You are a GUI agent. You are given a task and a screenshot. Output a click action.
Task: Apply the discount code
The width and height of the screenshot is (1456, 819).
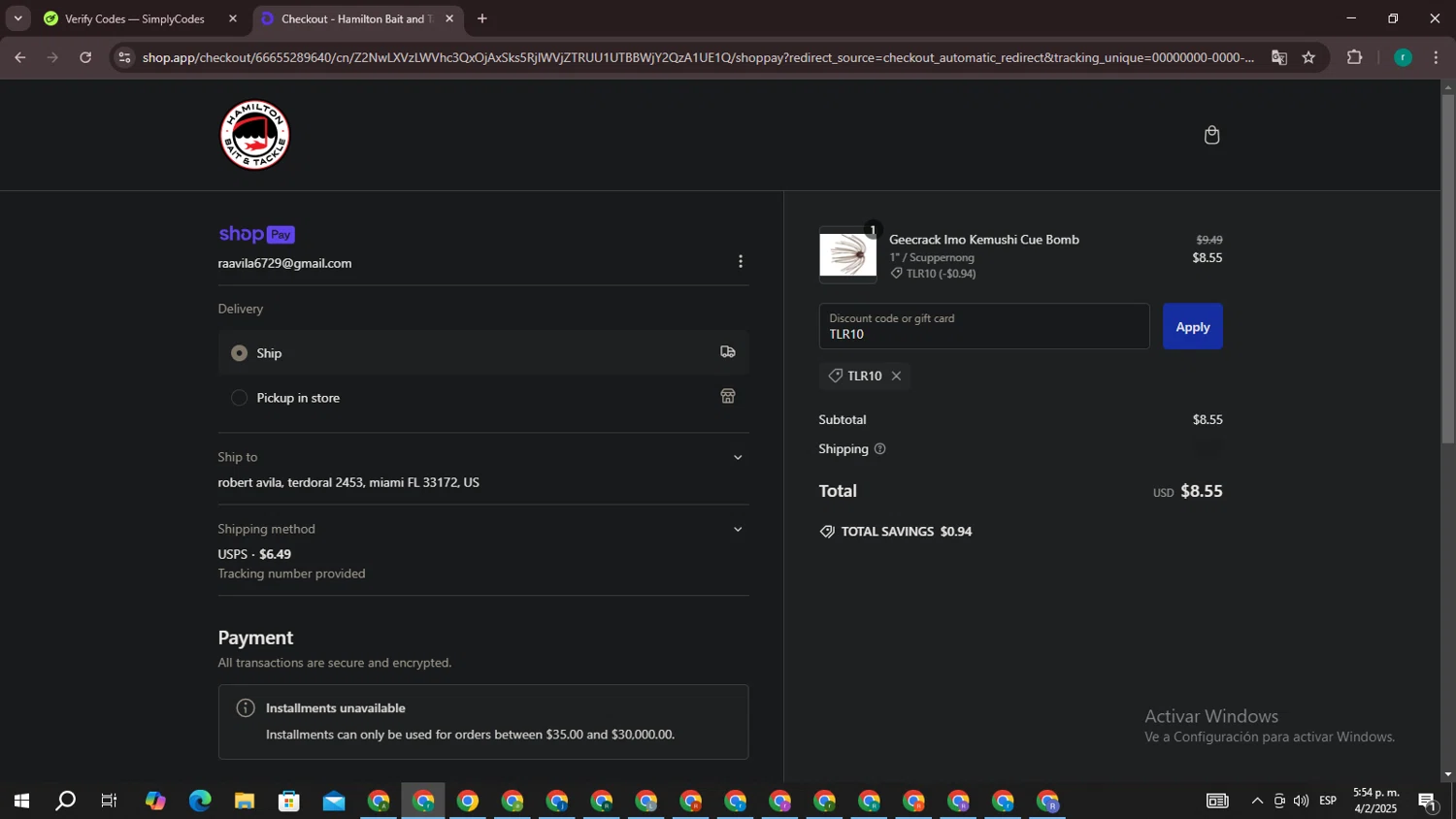pyautogui.click(x=1193, y=327)
